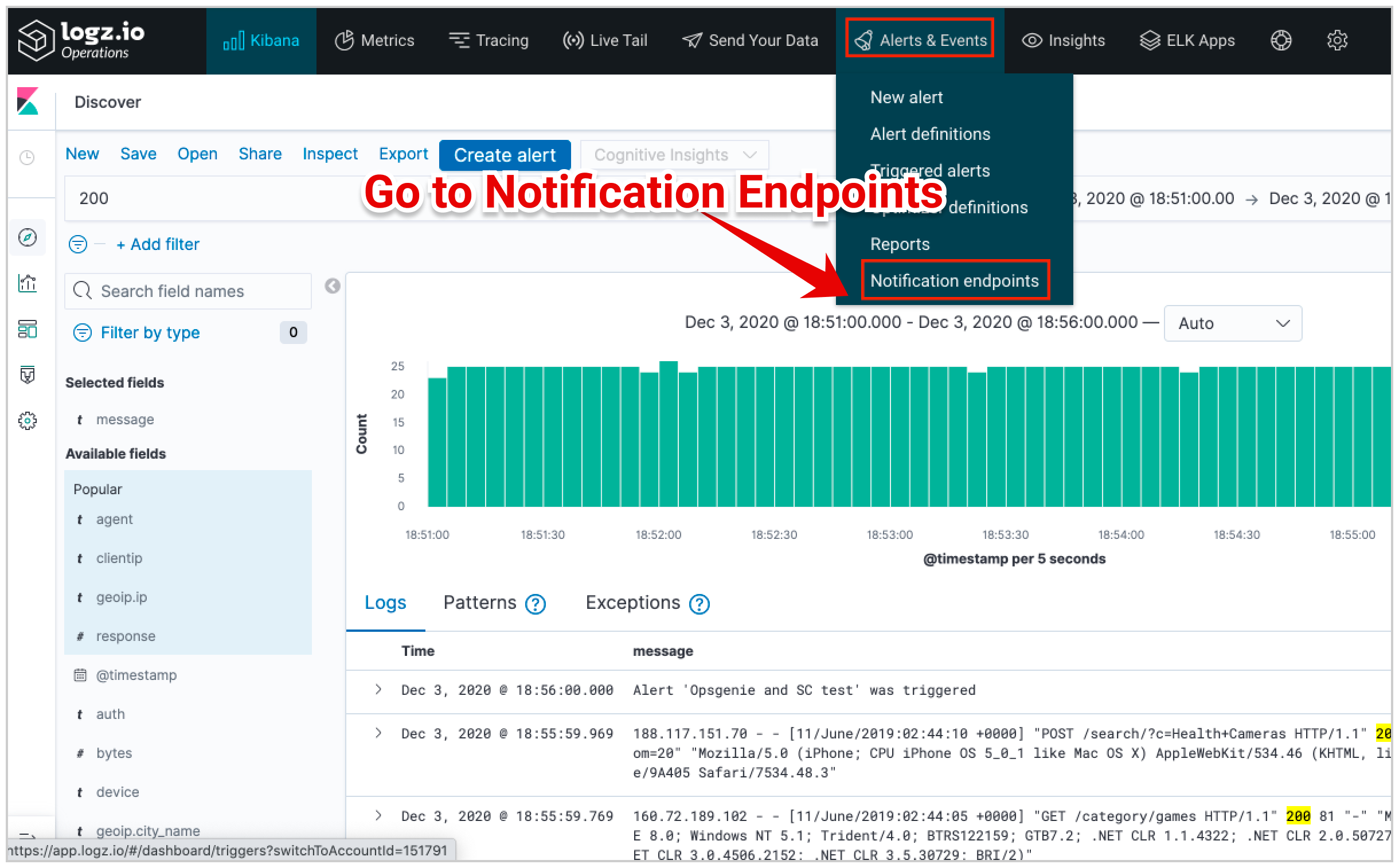Viewport: 1399px width, 868px height.
Task: Click Open in the Discover toolbar
Action: [197, 154]
